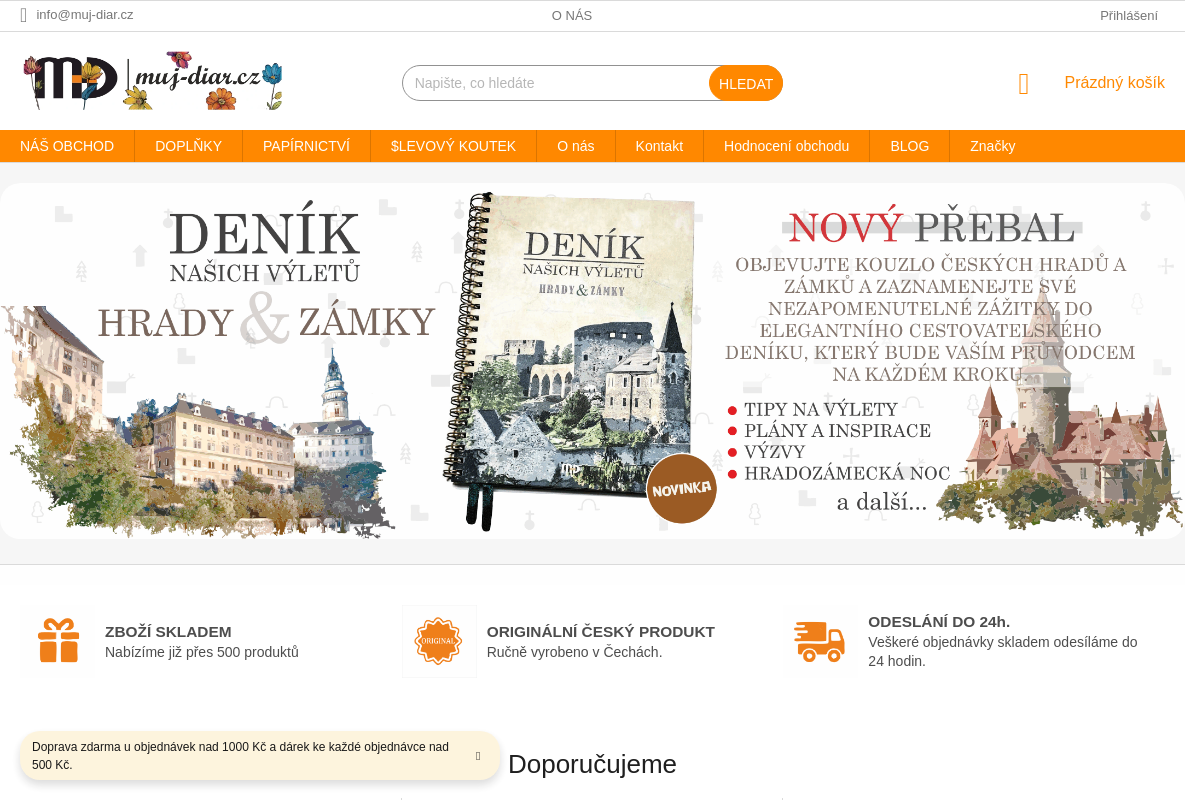
Task: Open the Kontakt page
Action: coord(659,146)
